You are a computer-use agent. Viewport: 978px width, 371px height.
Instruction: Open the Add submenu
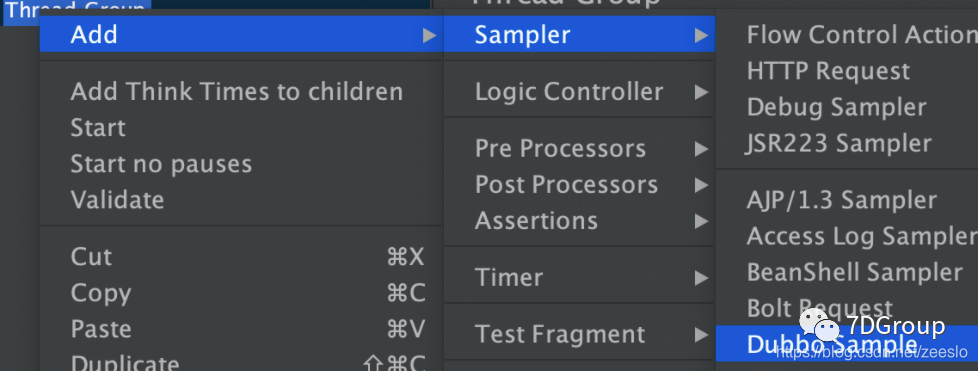[241, 34]
